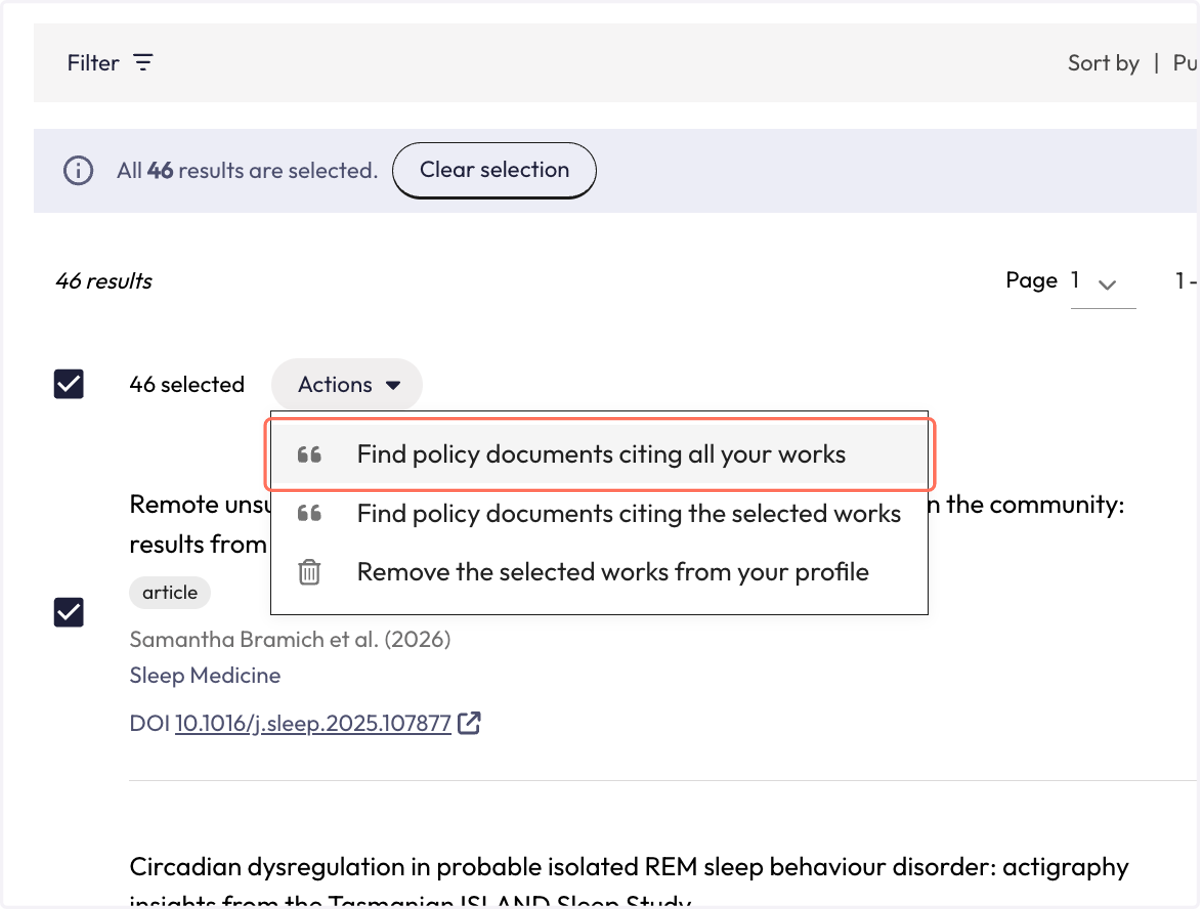Toggle the select-all checkbox beside 46 selected
Screen dimensions: 1200x909
point(69,384)
